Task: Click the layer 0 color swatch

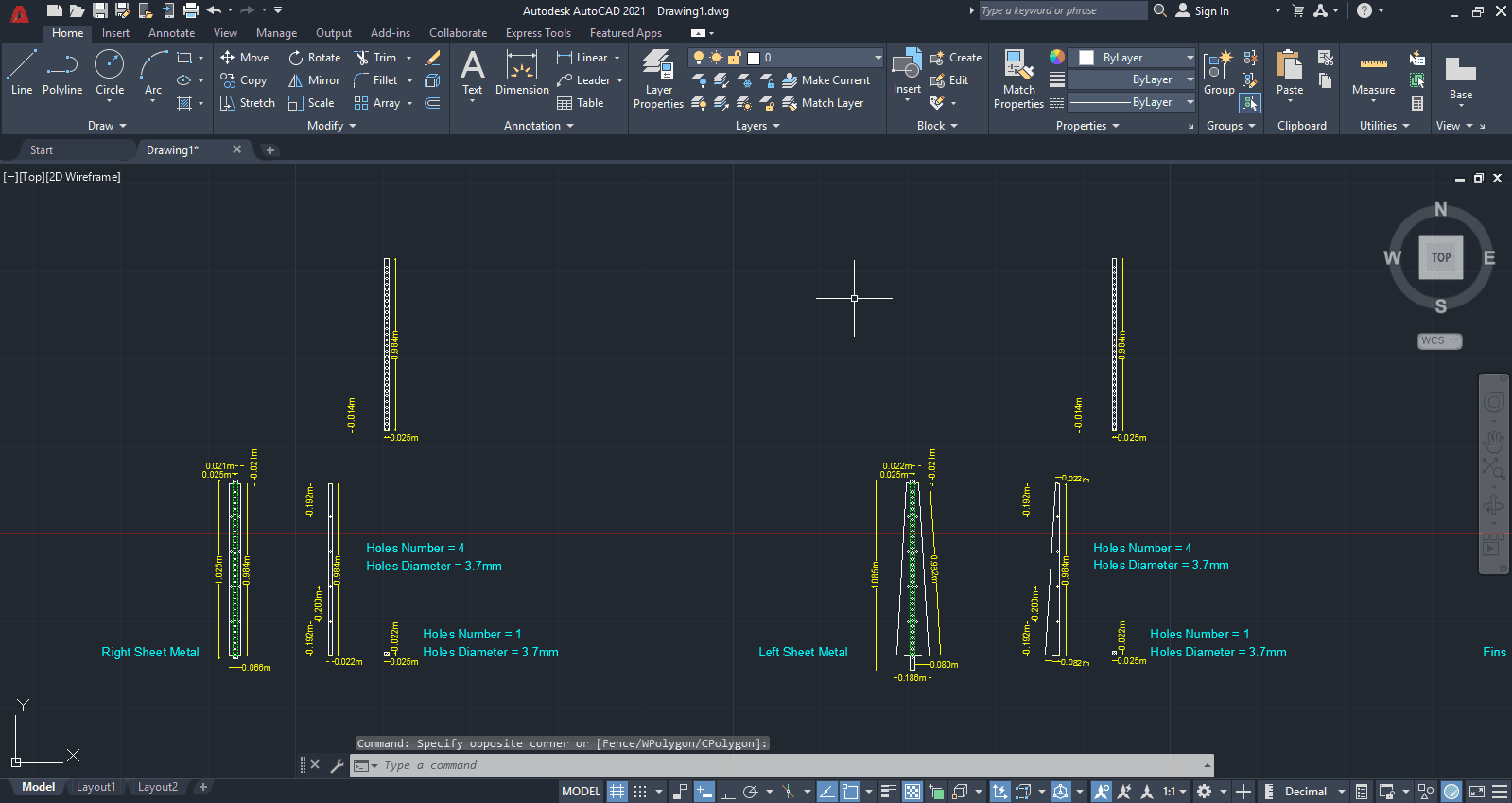Action: 754,58
